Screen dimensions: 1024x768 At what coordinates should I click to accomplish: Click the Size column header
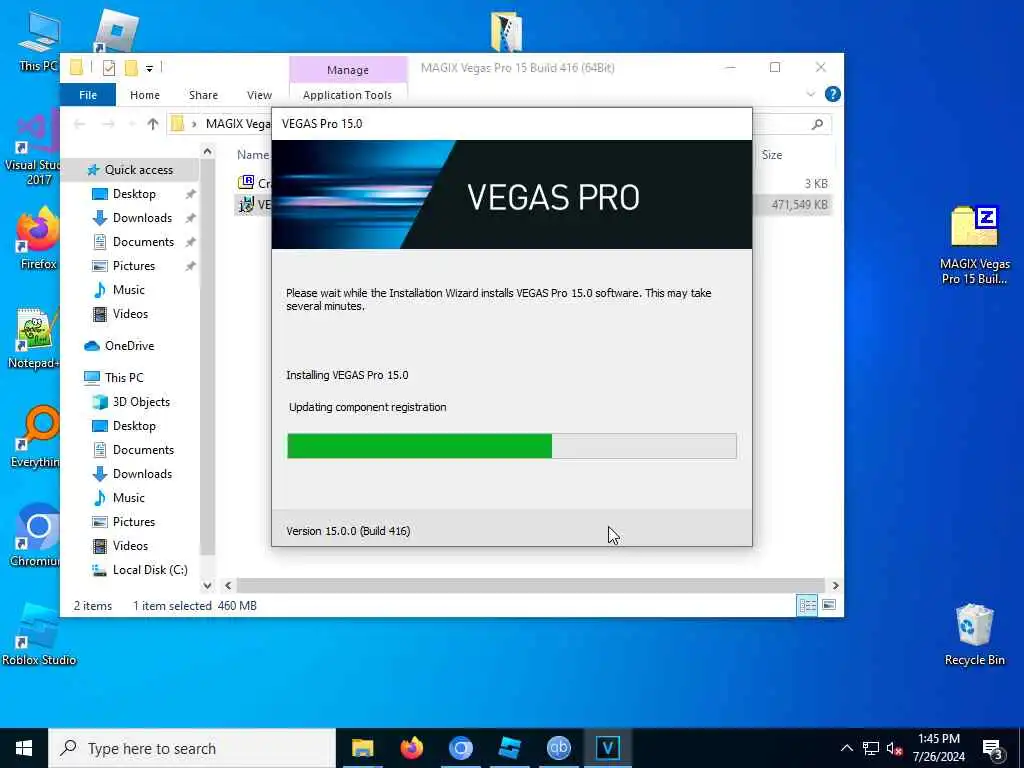pos(771,155)
